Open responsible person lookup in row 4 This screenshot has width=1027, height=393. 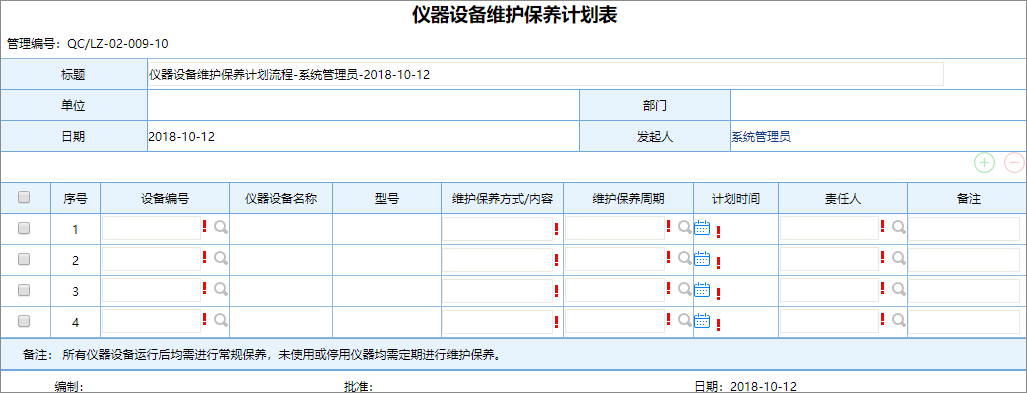pos(899,320)
